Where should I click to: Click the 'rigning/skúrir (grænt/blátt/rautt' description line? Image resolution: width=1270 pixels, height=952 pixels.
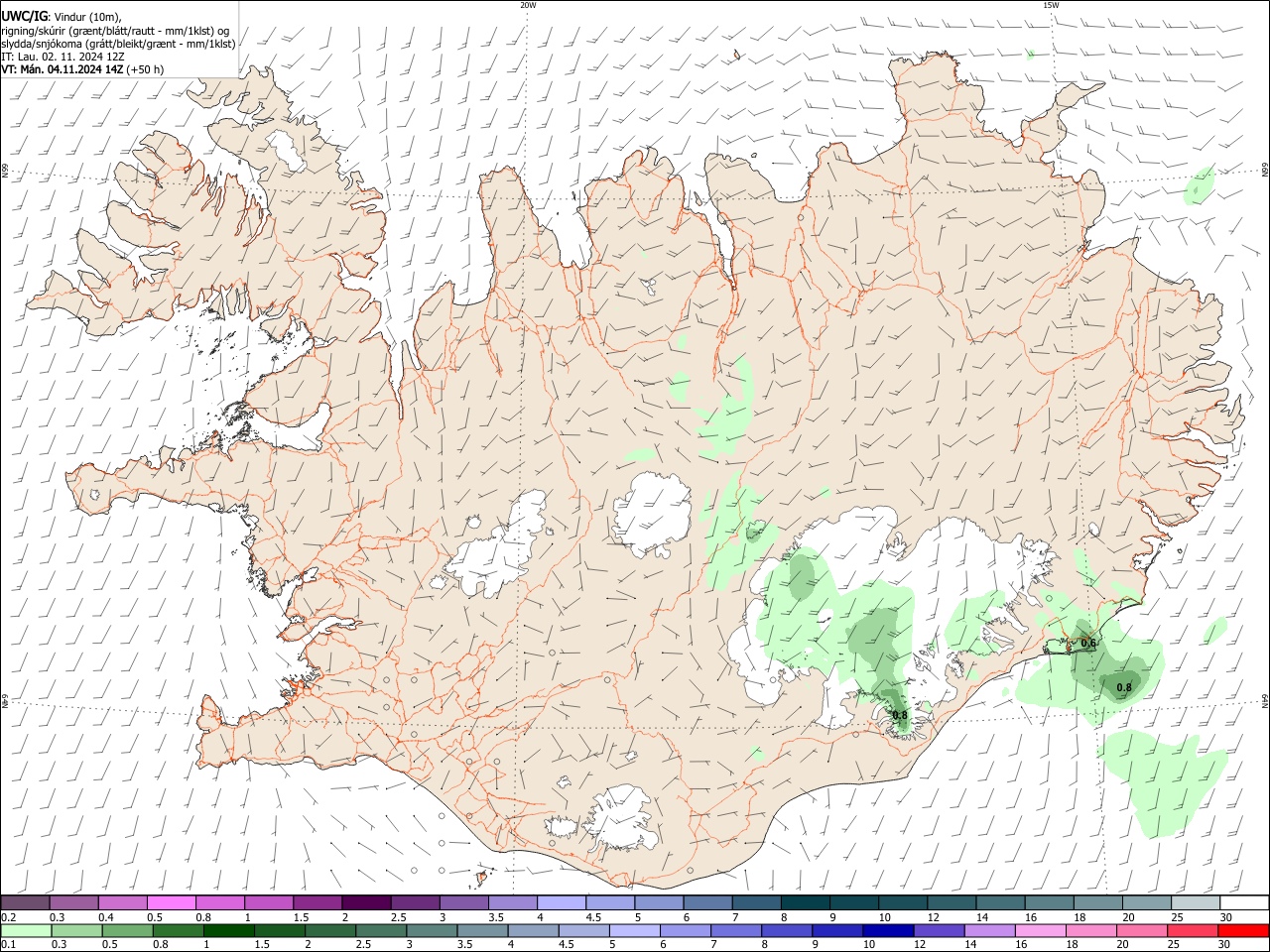point(115,30)
